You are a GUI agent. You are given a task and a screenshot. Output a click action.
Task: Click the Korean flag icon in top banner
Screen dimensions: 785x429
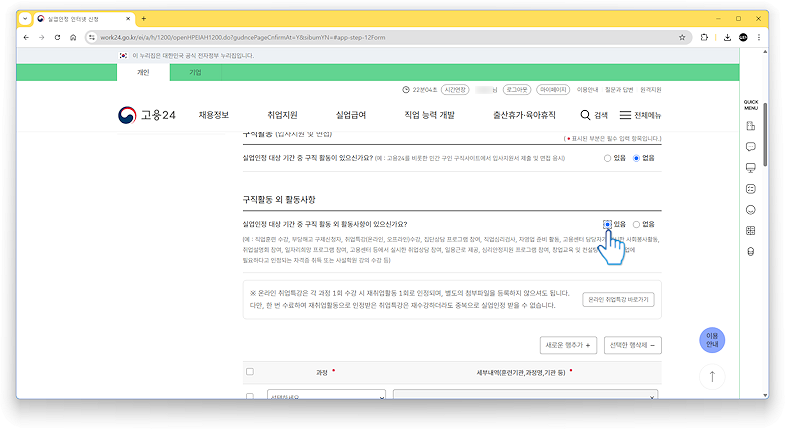(x=123, y=56)
